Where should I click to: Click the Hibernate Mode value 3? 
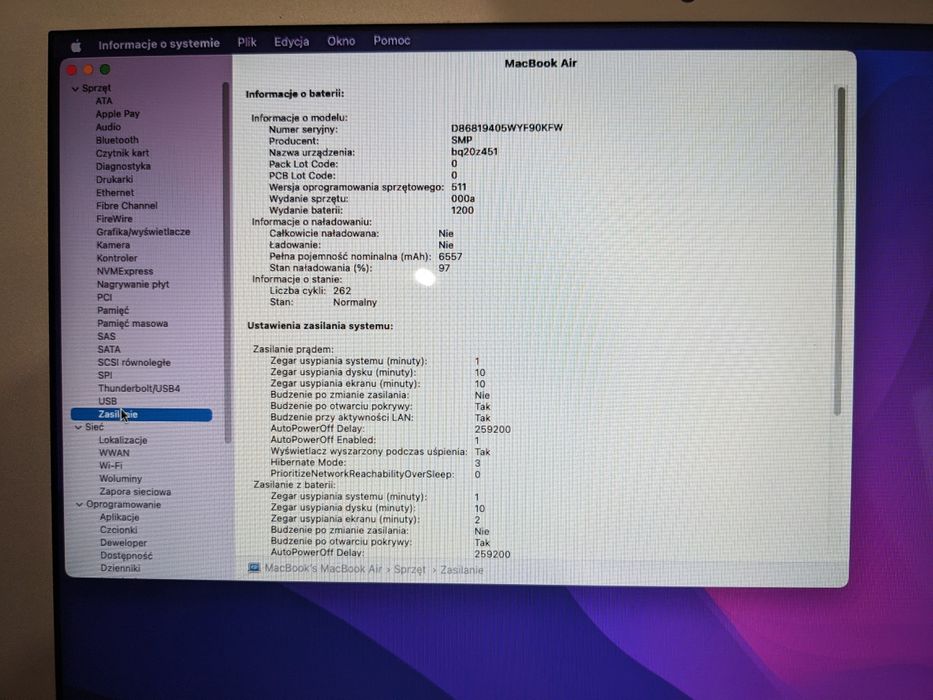tap(478, 463)
